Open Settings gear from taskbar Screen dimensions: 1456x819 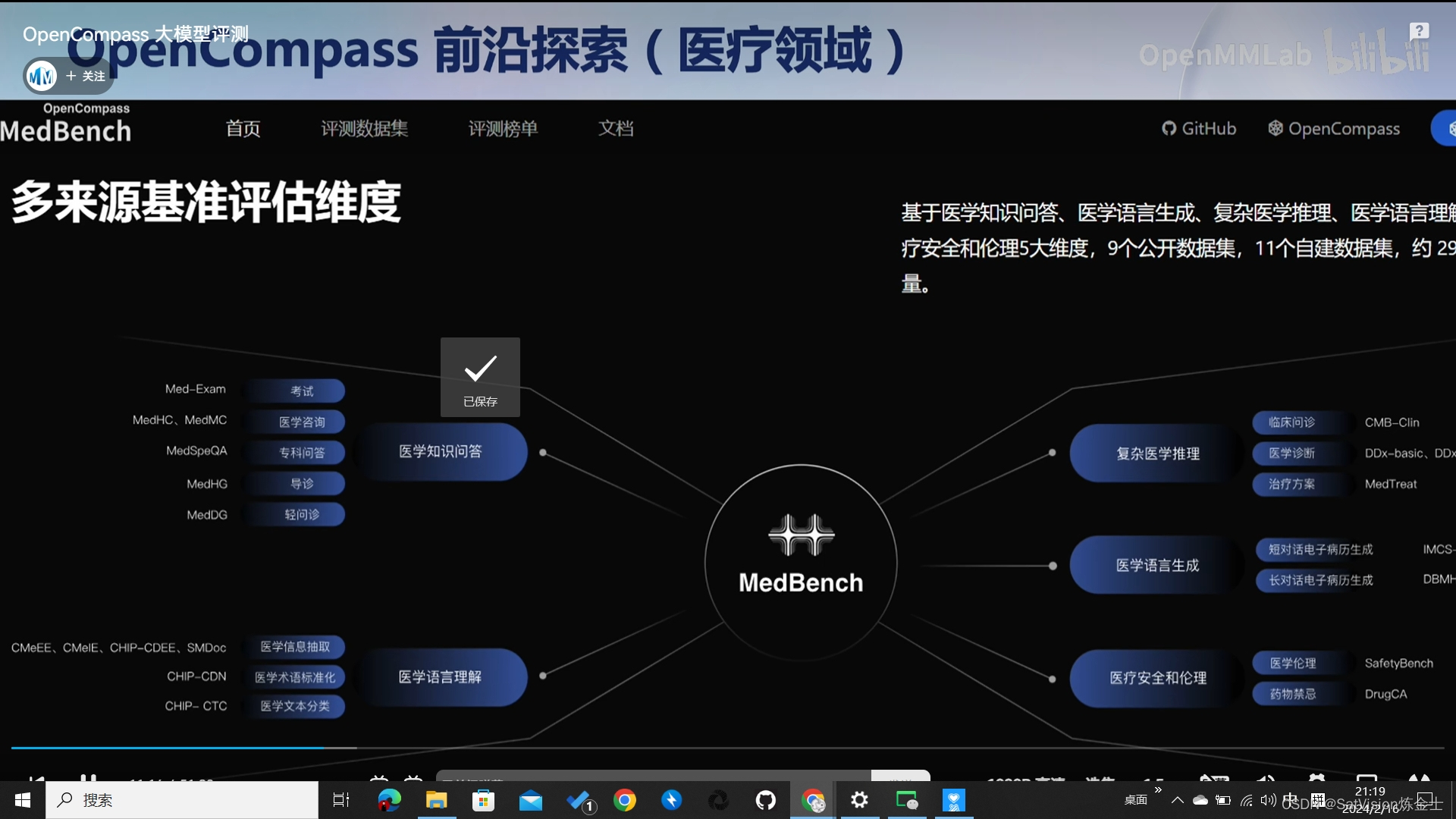859,800
